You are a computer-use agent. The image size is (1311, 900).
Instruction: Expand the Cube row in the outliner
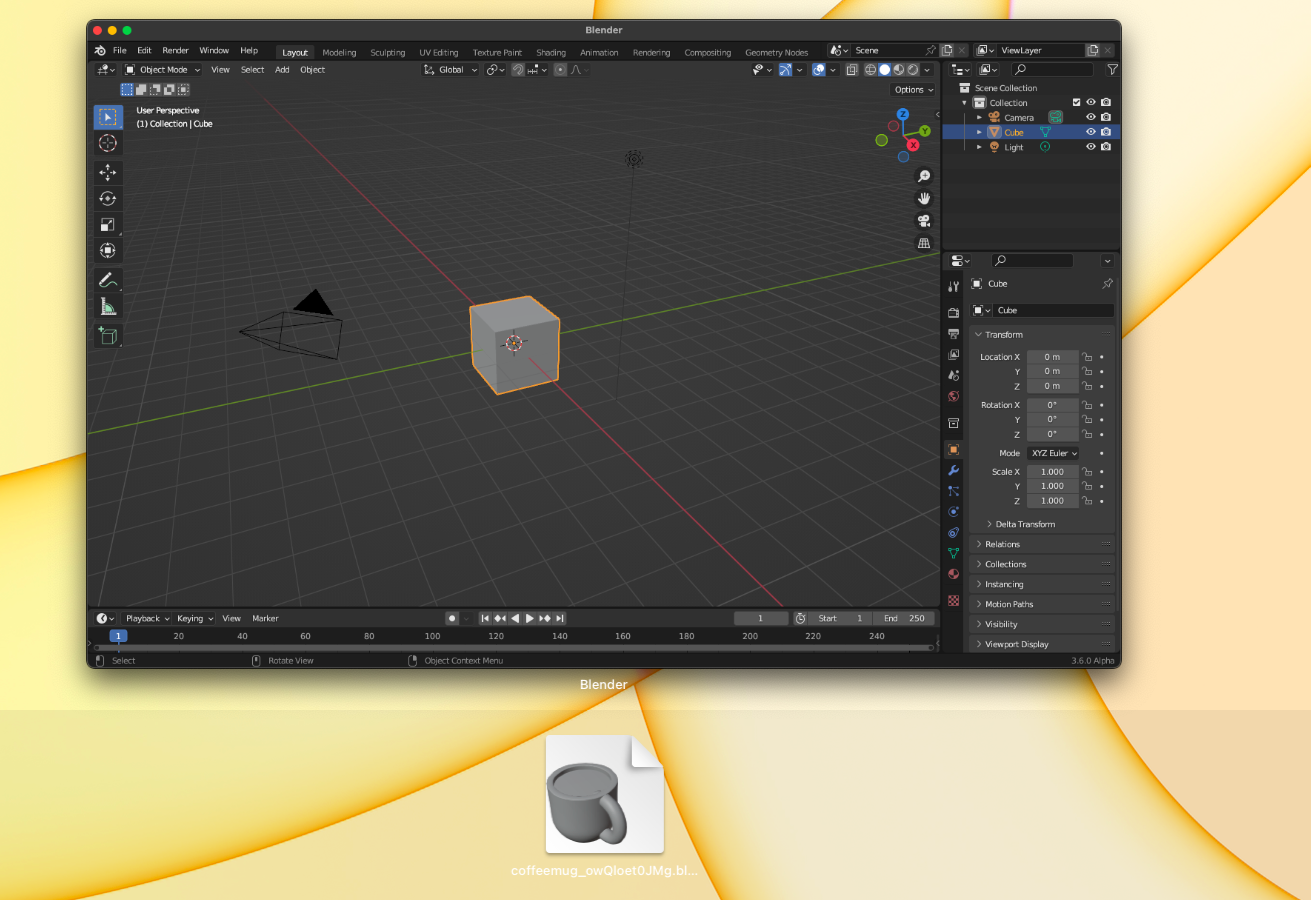coord(980,132)
